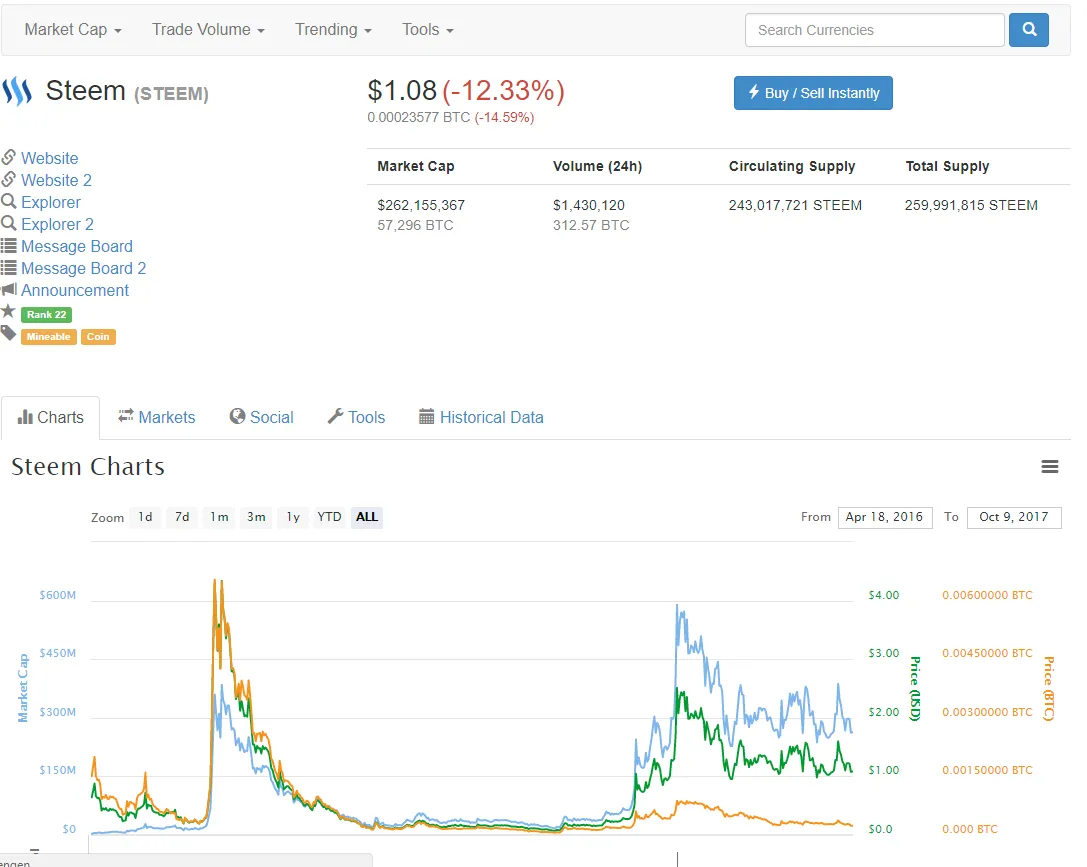Click list icon beside Message Board
1087x867 pixels.
point(8,245)
